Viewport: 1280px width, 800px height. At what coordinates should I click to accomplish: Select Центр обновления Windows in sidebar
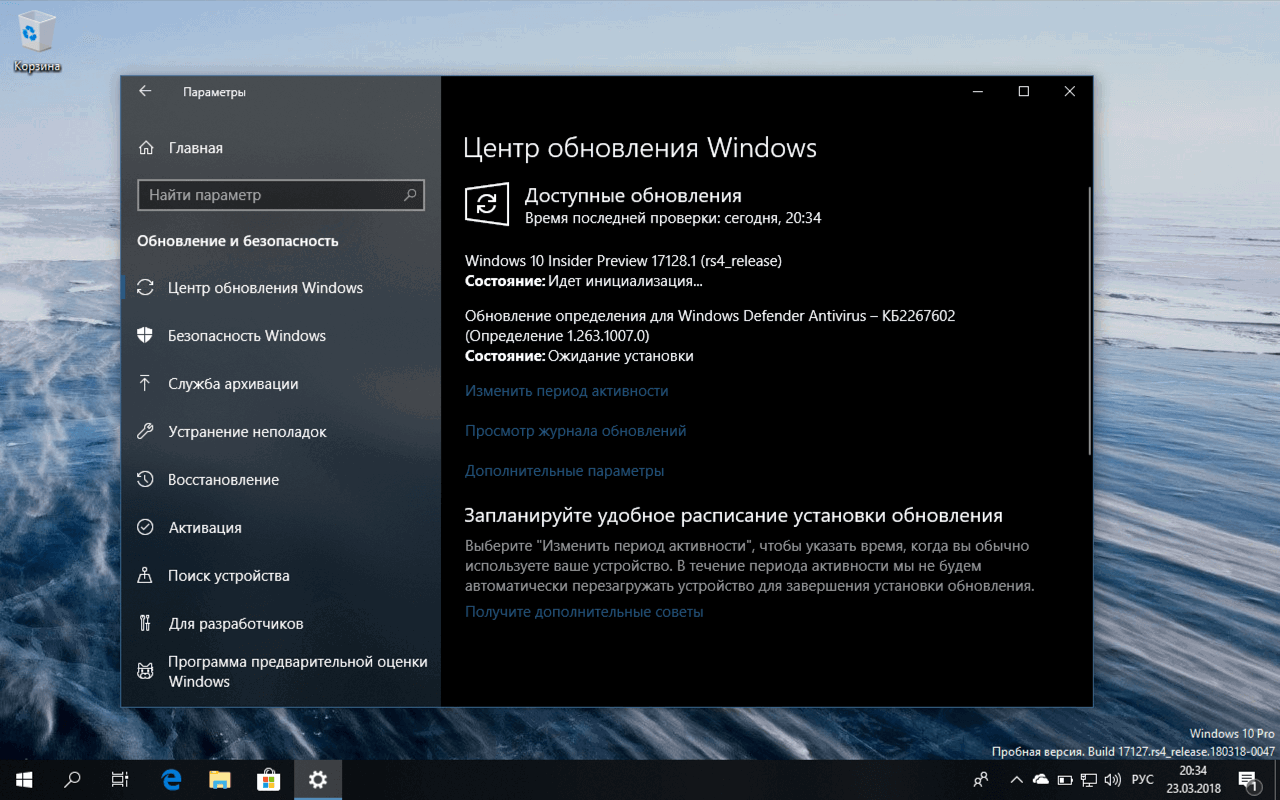click(281, 288)
